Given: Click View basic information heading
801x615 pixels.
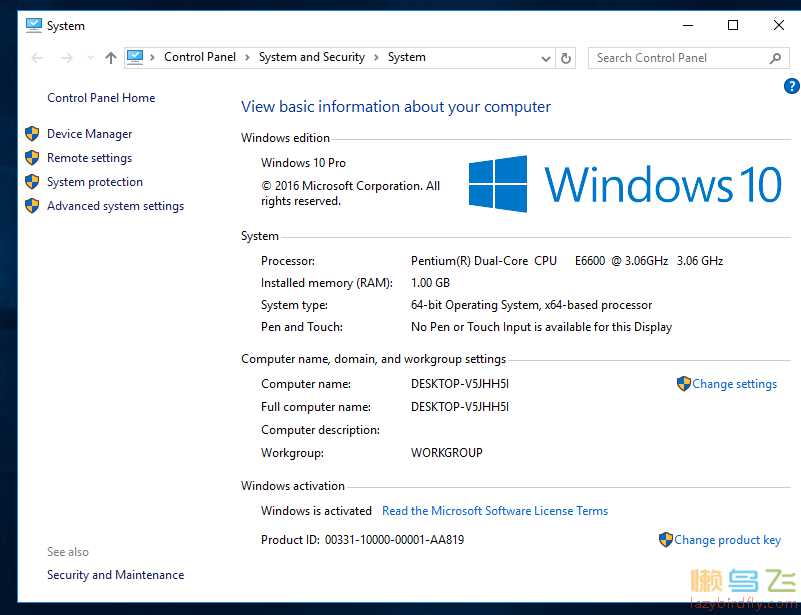Looking at the screenshot, I should (396, 107).
